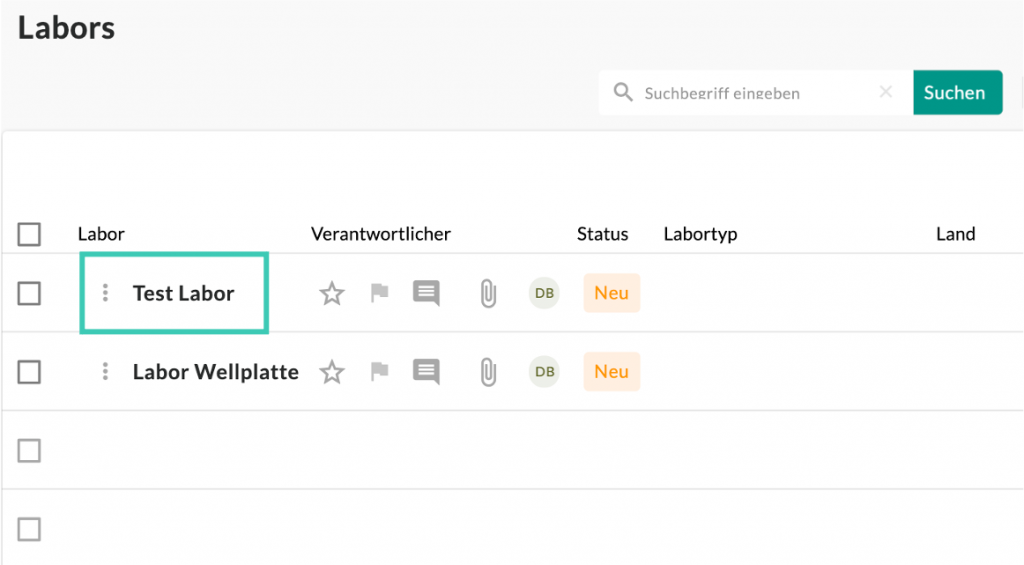Flag the Test Labor entry
This screenshot has width=1024, height=565.
click(x=379, y=294)
